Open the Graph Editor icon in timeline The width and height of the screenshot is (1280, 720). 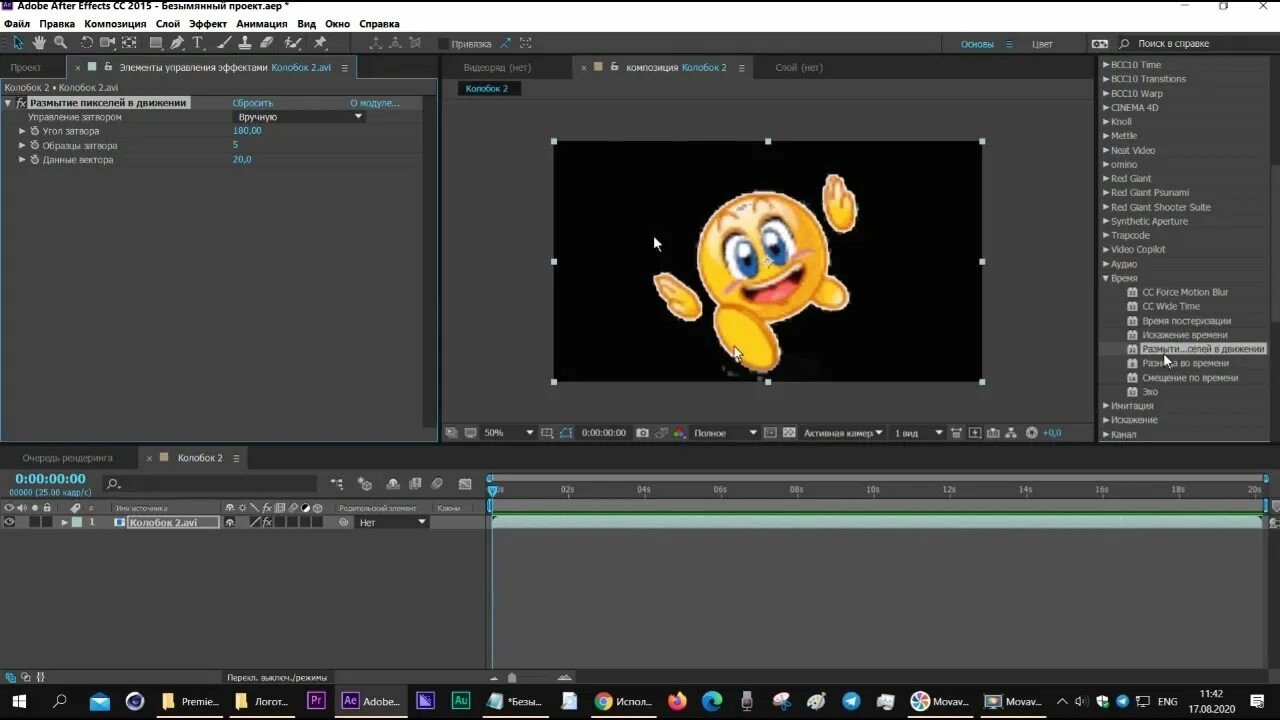tap(465, 484)
